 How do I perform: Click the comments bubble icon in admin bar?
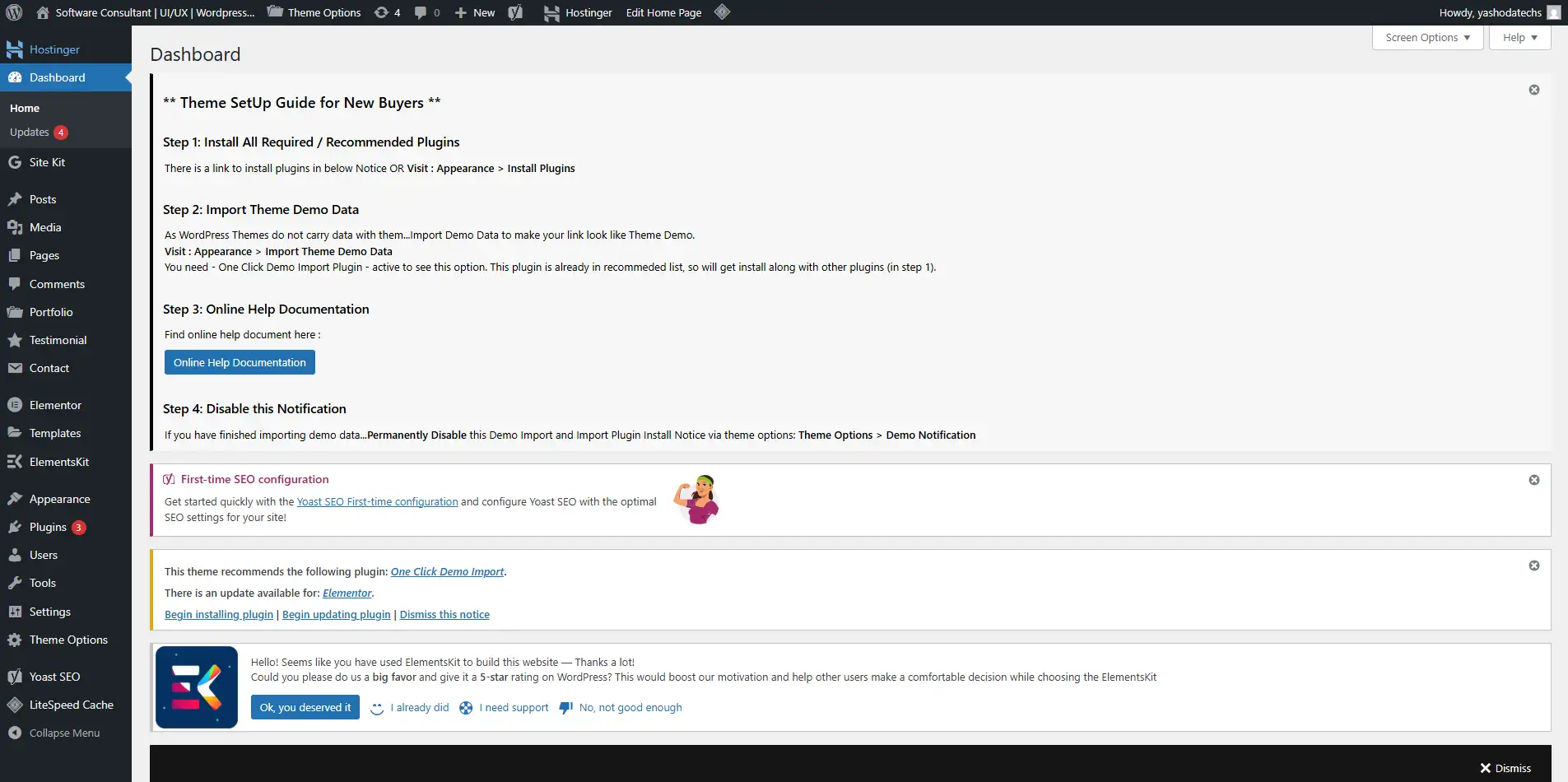421,12
